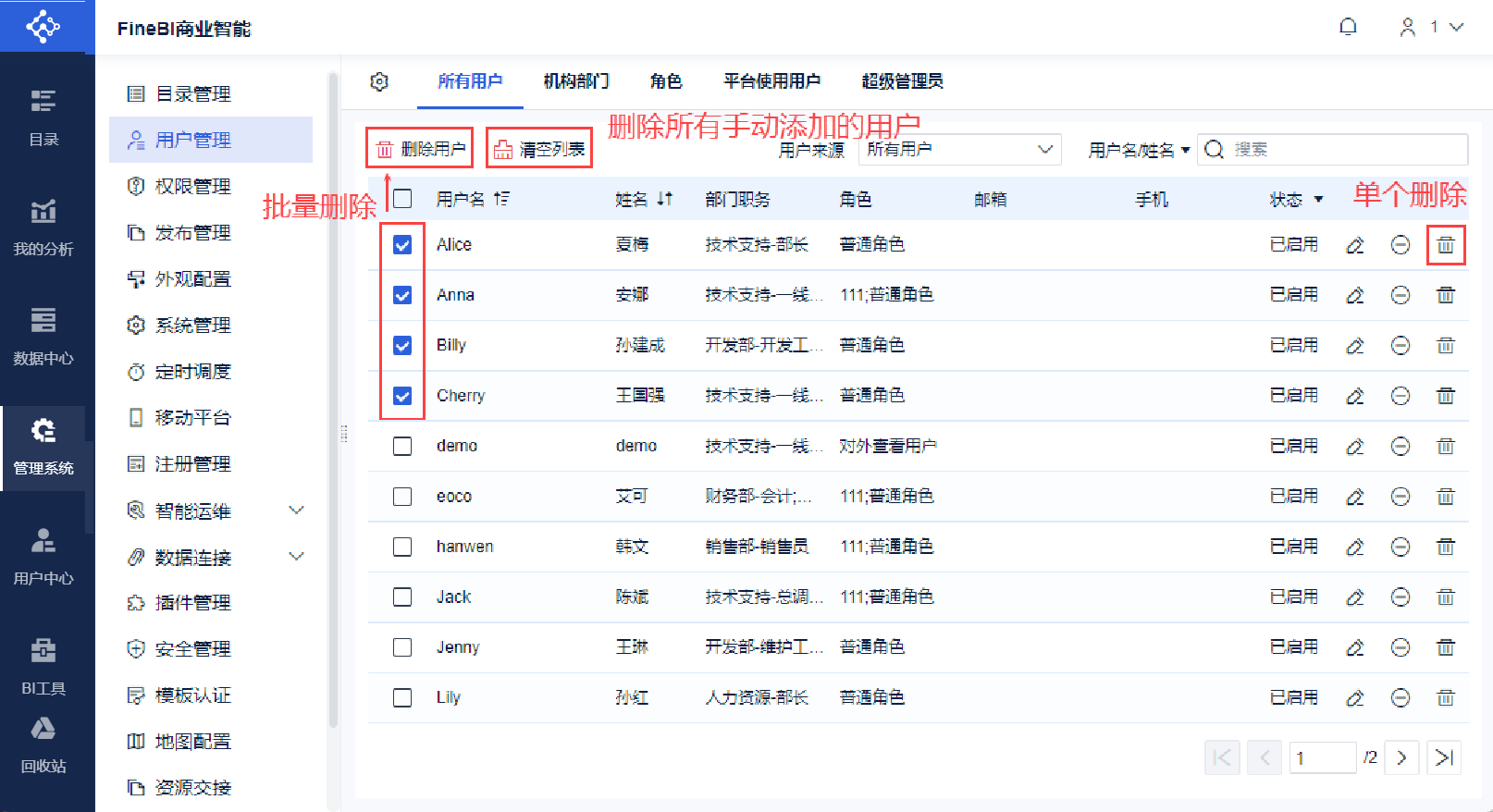Disable user Alice with the minus-circle icon
Screen dimensions: 1493x812
(1400, 245)
